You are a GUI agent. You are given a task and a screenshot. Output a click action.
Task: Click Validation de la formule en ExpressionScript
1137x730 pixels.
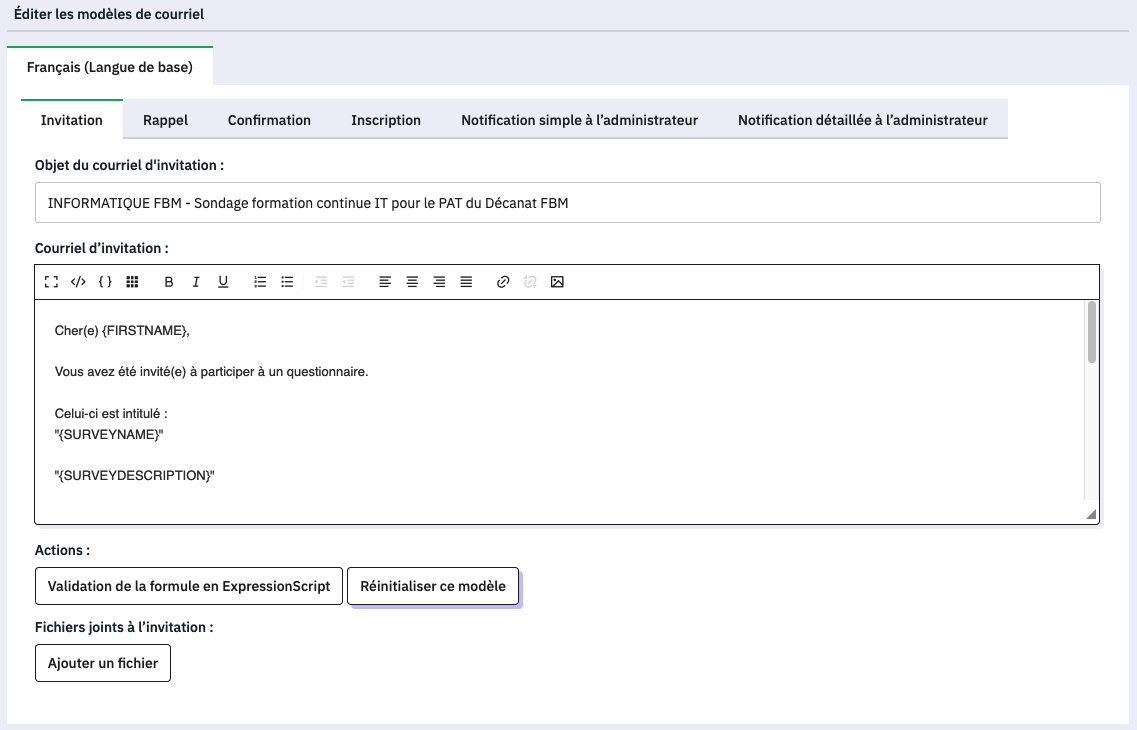[189, 586]
